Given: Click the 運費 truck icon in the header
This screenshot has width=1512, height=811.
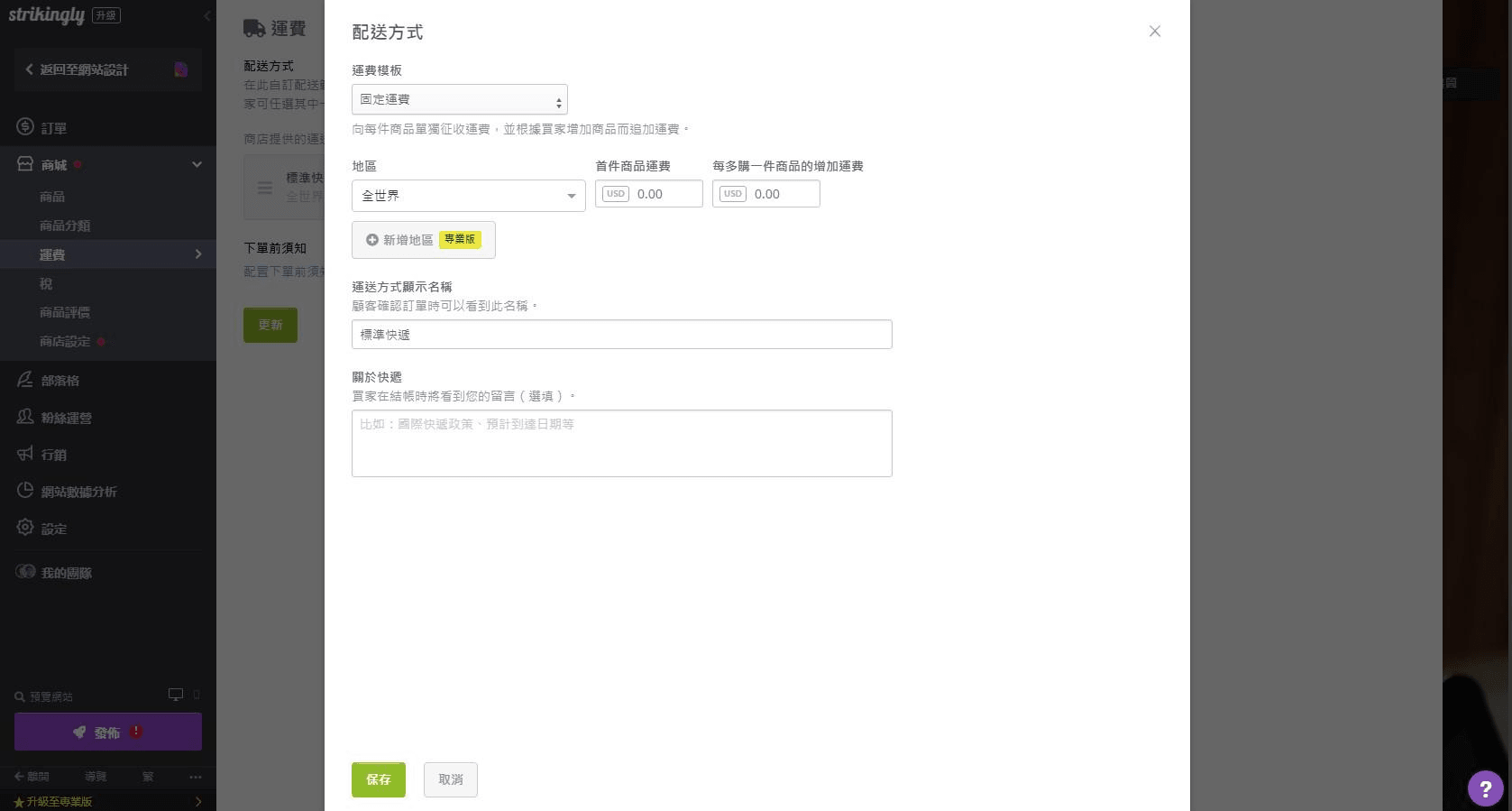Looking at the screenshot, I should coord(254,29).
